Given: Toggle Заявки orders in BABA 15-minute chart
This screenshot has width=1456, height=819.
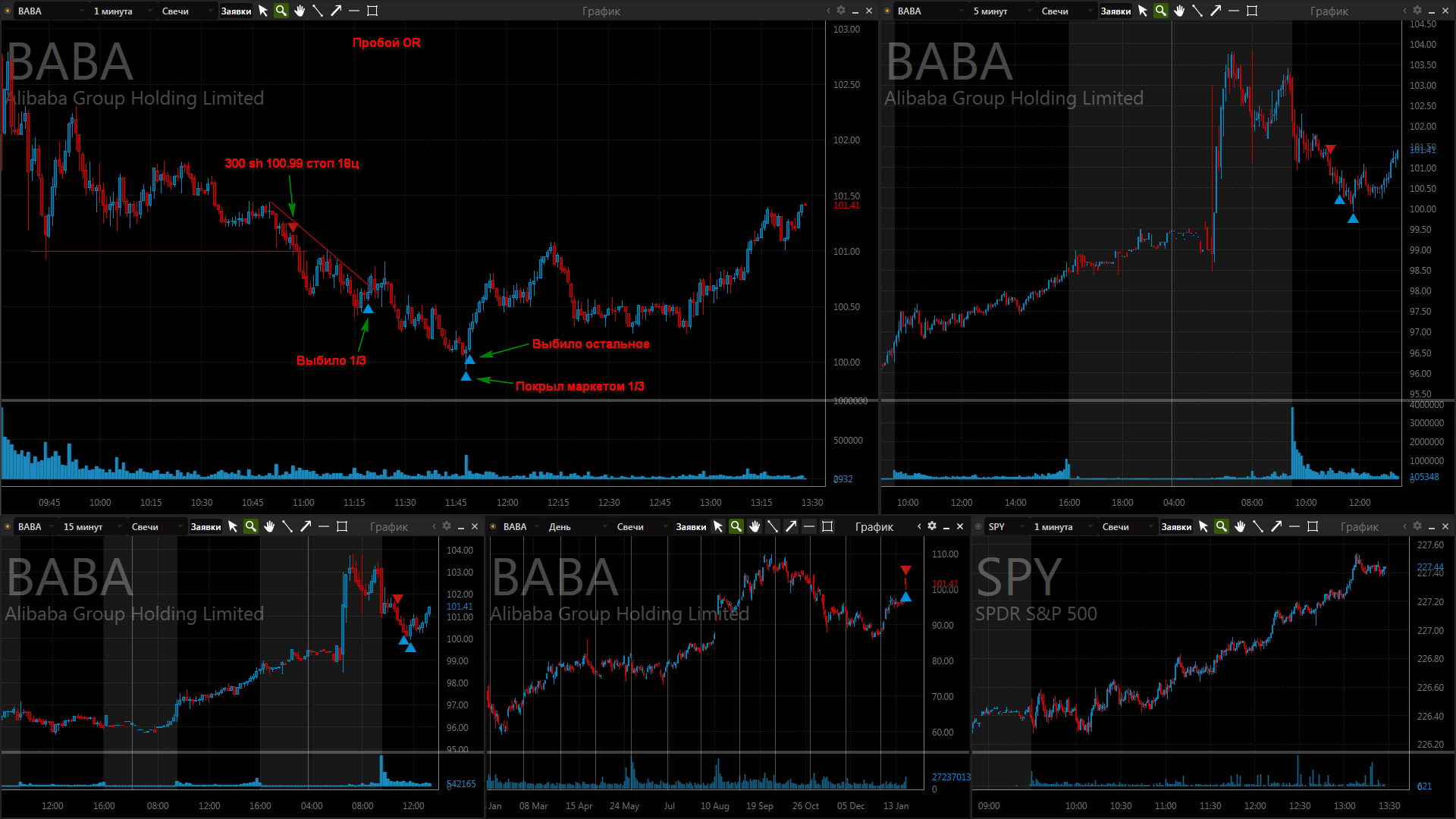Looking at the screenshot, I should [206, 527].
